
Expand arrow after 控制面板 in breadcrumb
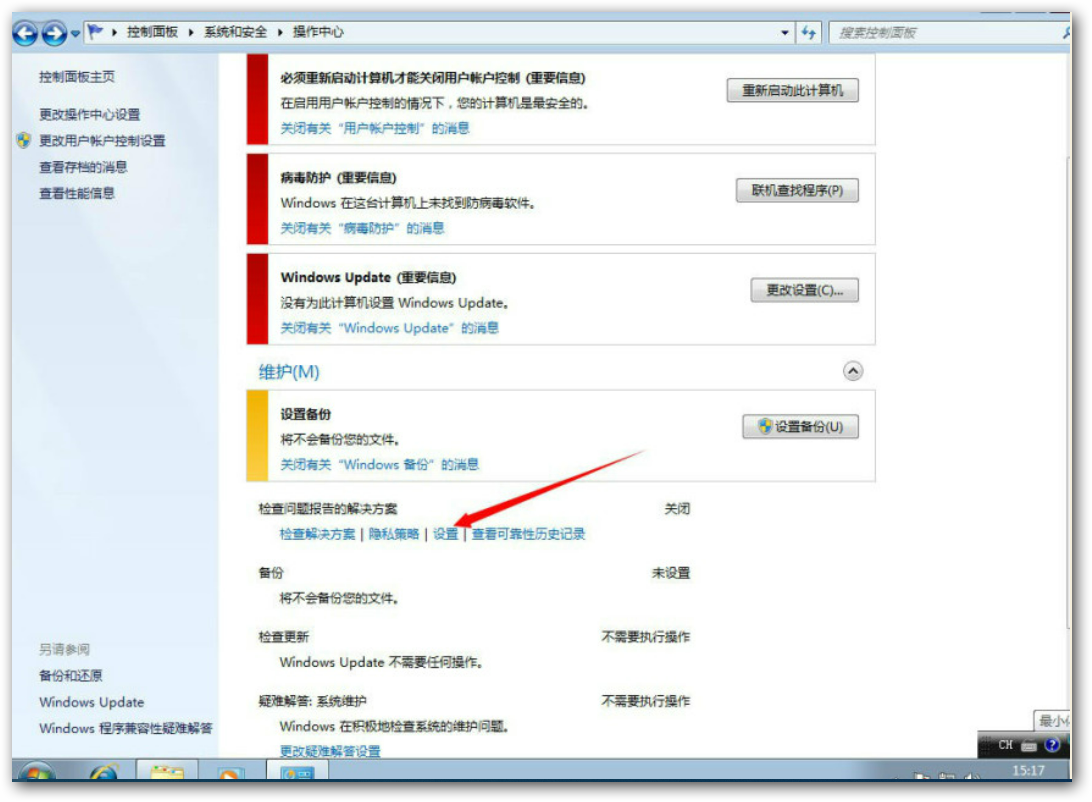[190, 32]
